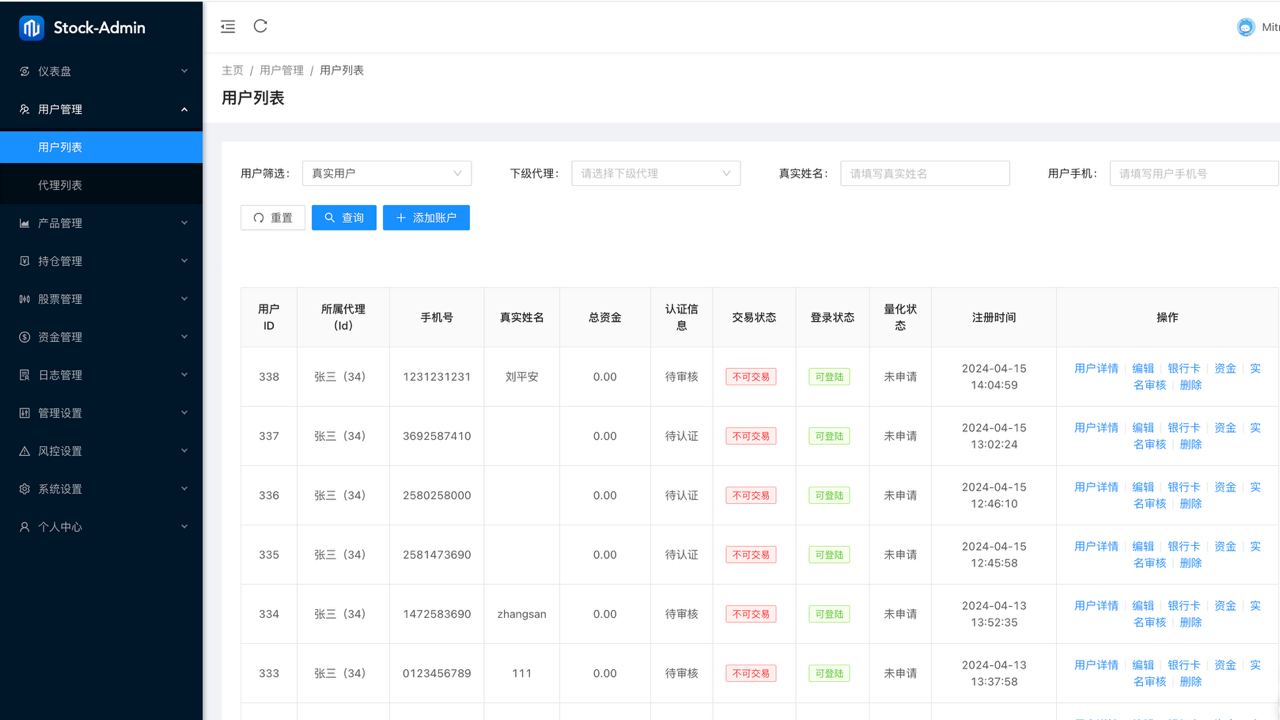The image size is (1280, 720).
Task: Click the 添加账户 button
Action: pyautogui.click(x=426, y=218)
